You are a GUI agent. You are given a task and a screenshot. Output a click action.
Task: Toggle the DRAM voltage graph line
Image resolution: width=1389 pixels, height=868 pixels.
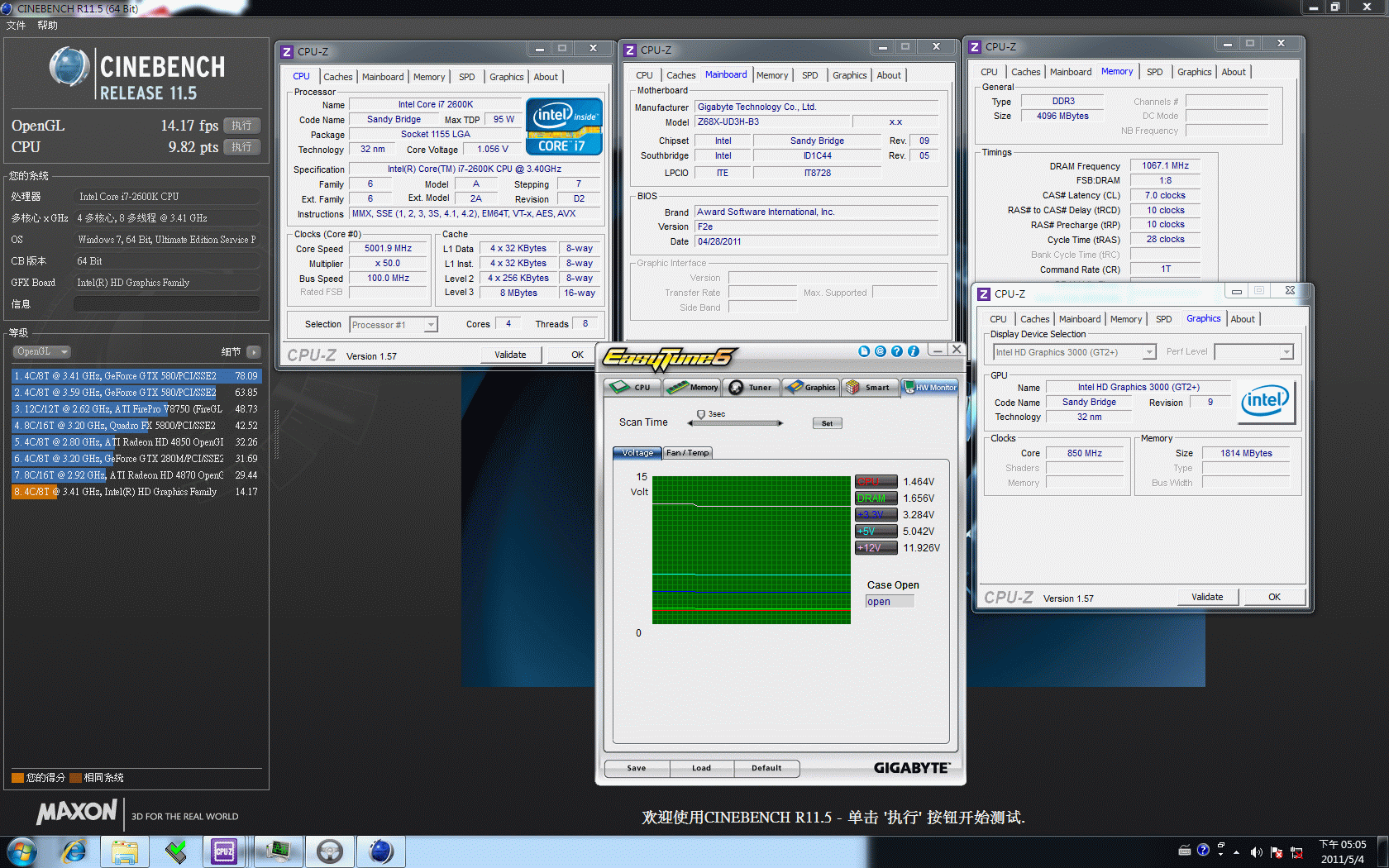[876, 498]
